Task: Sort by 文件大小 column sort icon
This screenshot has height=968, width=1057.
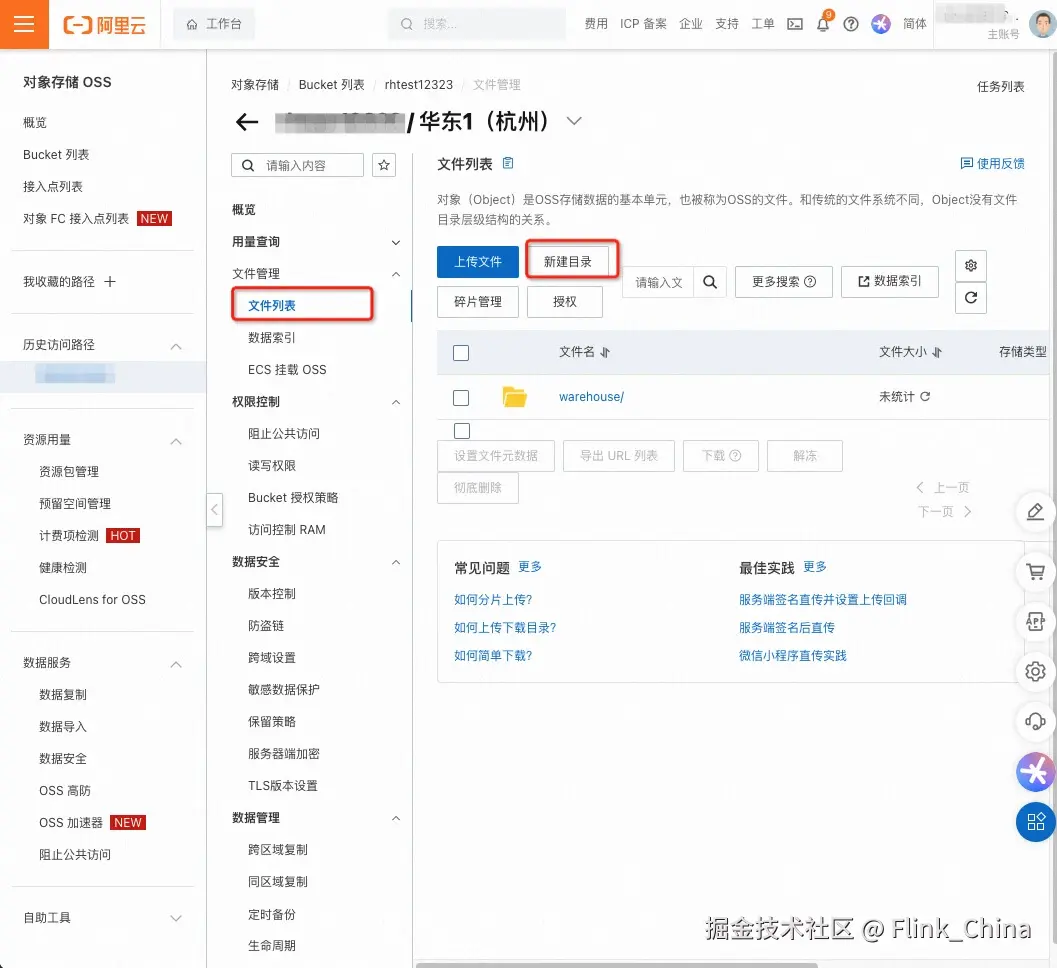Action: point(936,353)
